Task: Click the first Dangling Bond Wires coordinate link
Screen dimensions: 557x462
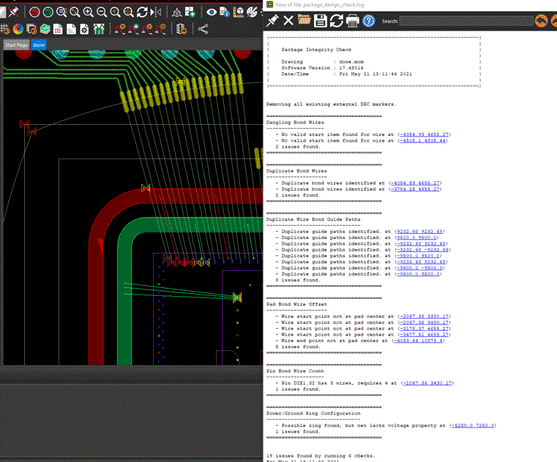Action: (x=424, y=134)
